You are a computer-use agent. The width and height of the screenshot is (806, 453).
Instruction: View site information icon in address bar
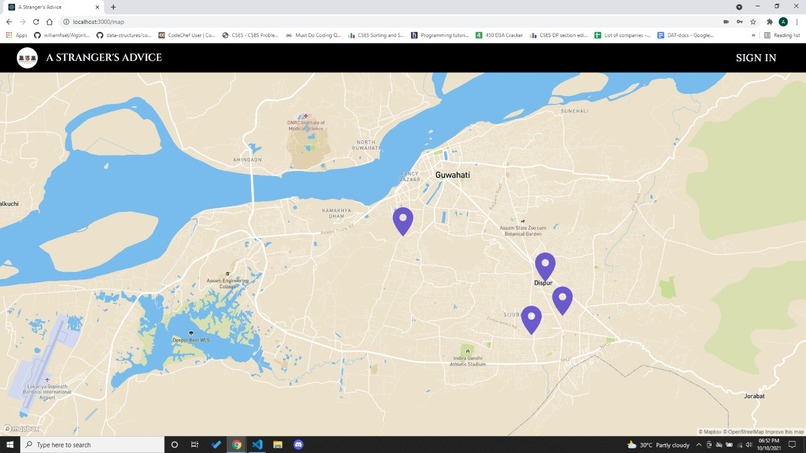[66, 22]
